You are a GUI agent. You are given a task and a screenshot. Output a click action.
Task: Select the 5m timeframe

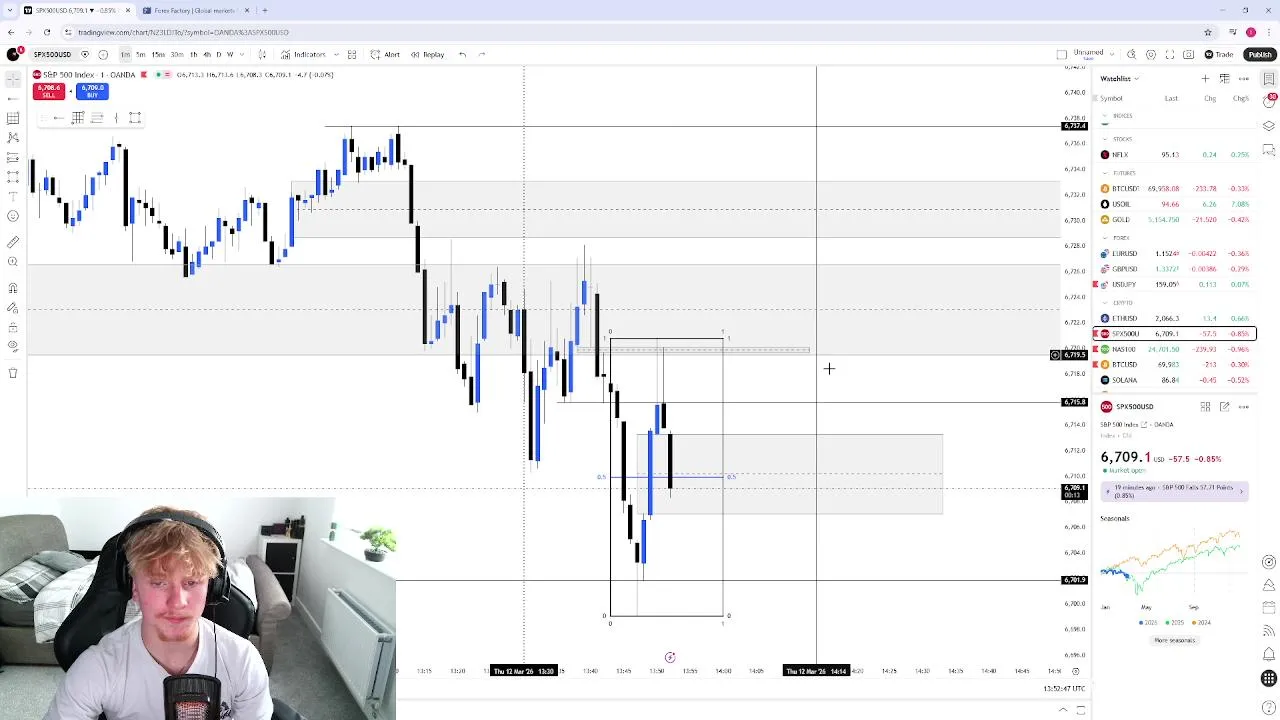tap(141, 54)
